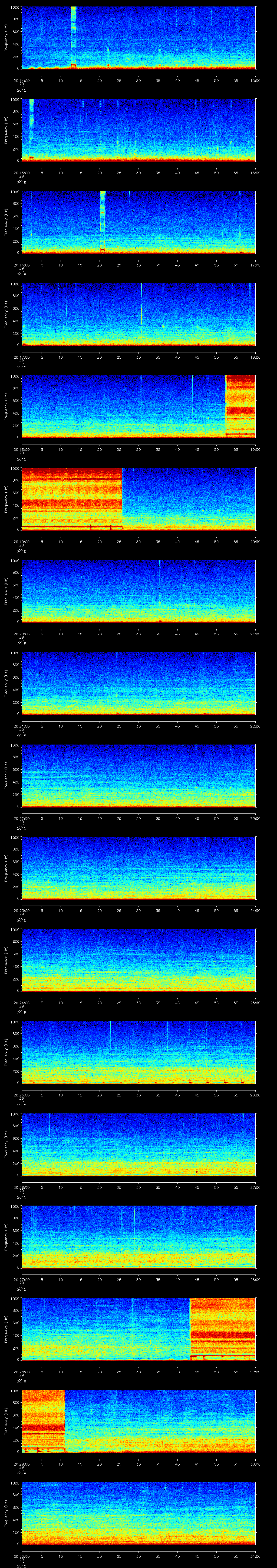Click the 20:18:00 start time label
Screen dimensions: 277x1568
point(21,449)
